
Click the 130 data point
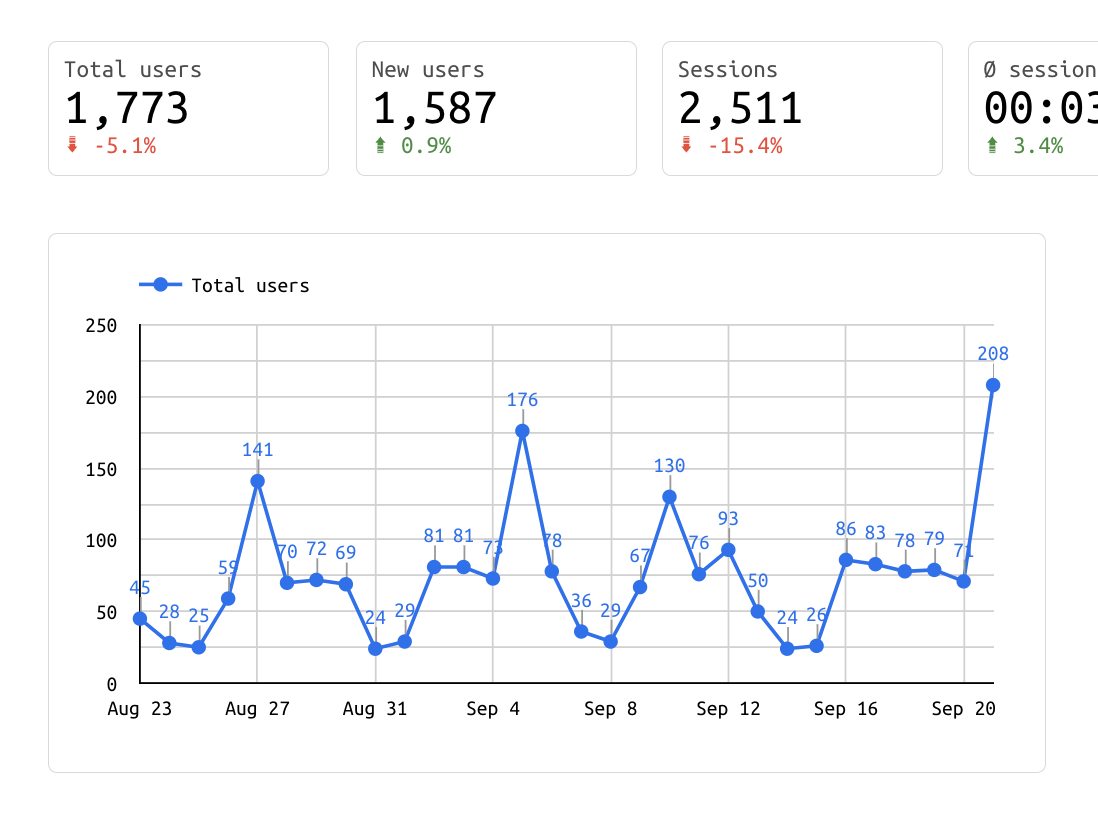669,497
